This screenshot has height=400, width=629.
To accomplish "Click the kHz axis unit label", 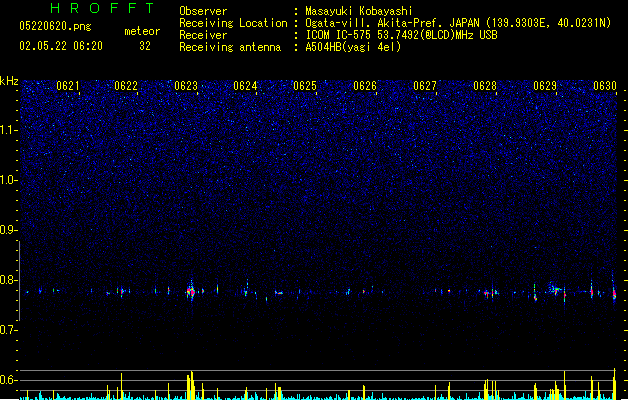I will tap(9, 81).
